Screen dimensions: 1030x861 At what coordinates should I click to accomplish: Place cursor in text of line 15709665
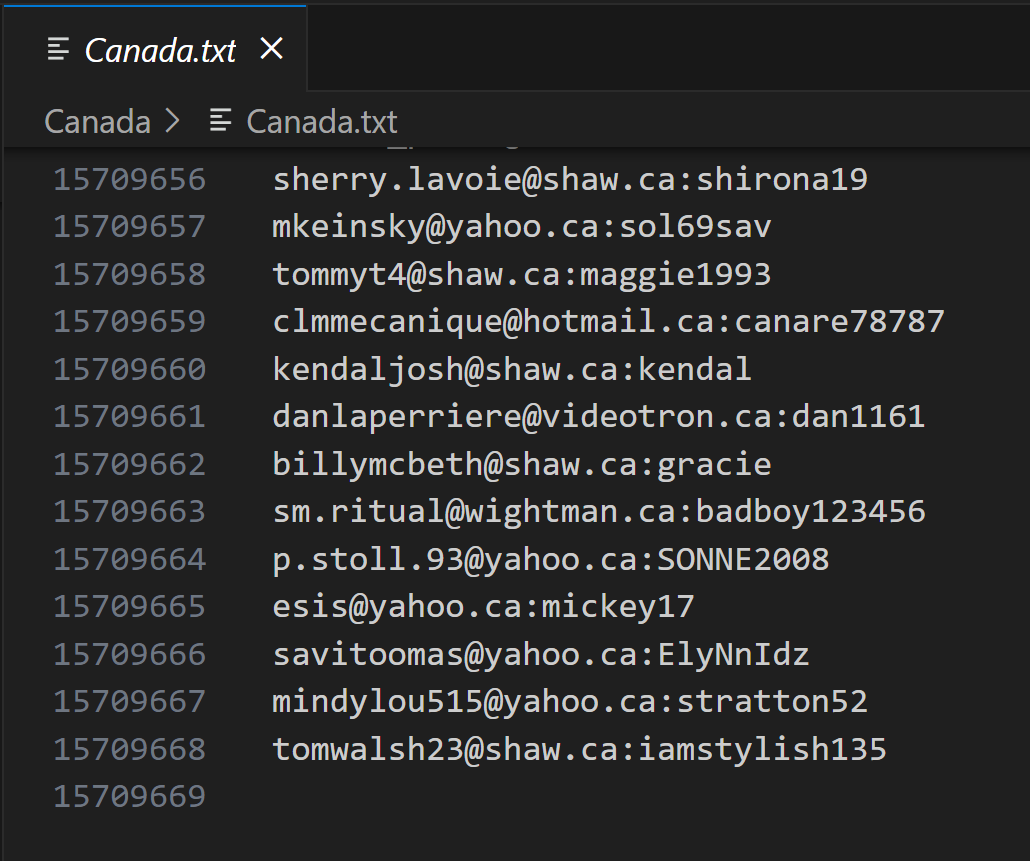pos(482,607)
